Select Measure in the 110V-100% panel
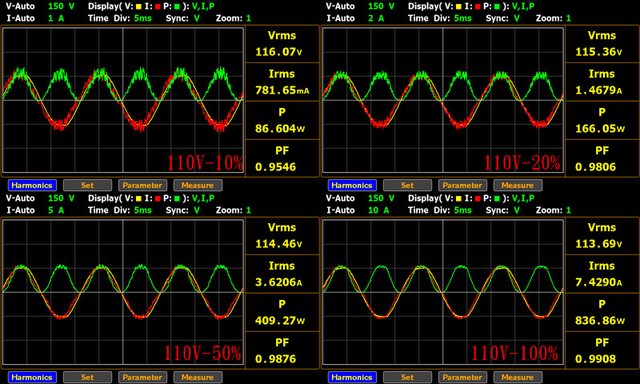Viewport: 640px width, 384px height. [x=518, y=377]
